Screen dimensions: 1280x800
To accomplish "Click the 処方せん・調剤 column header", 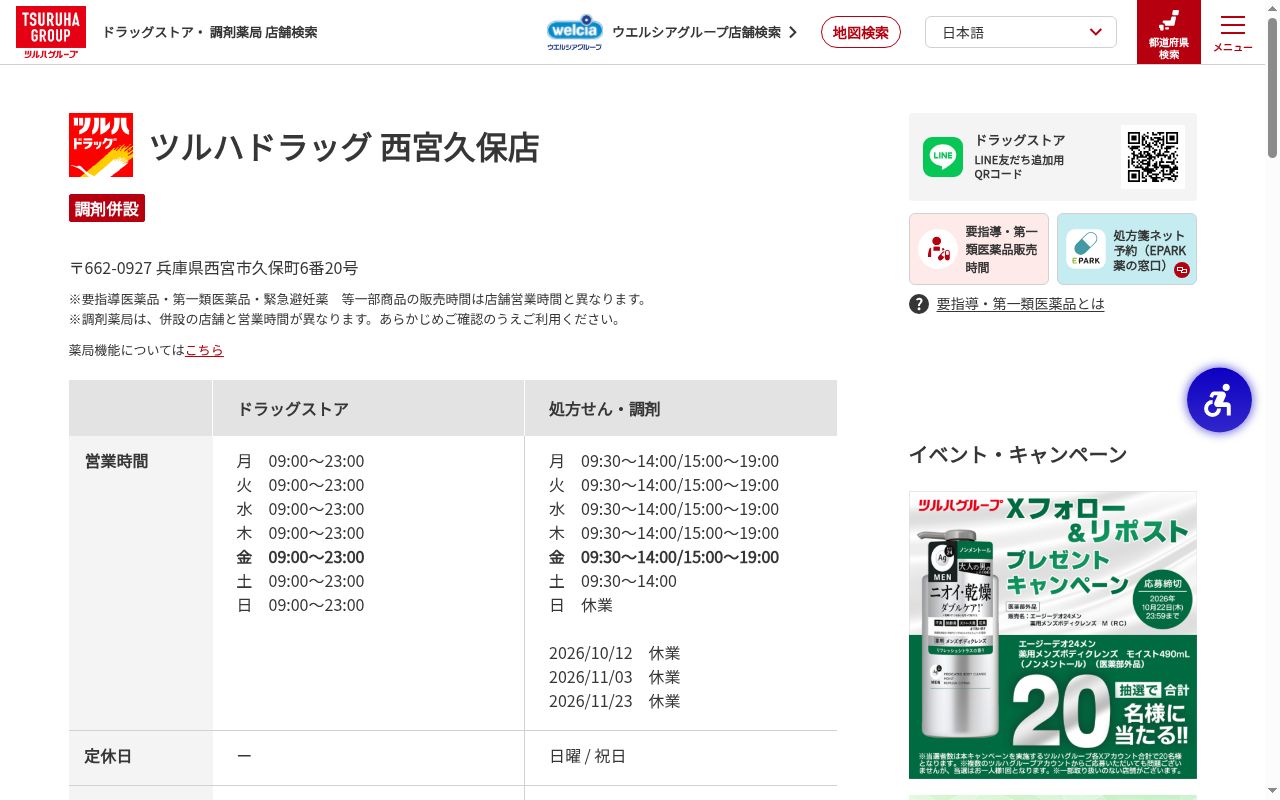I will (680, 408).
